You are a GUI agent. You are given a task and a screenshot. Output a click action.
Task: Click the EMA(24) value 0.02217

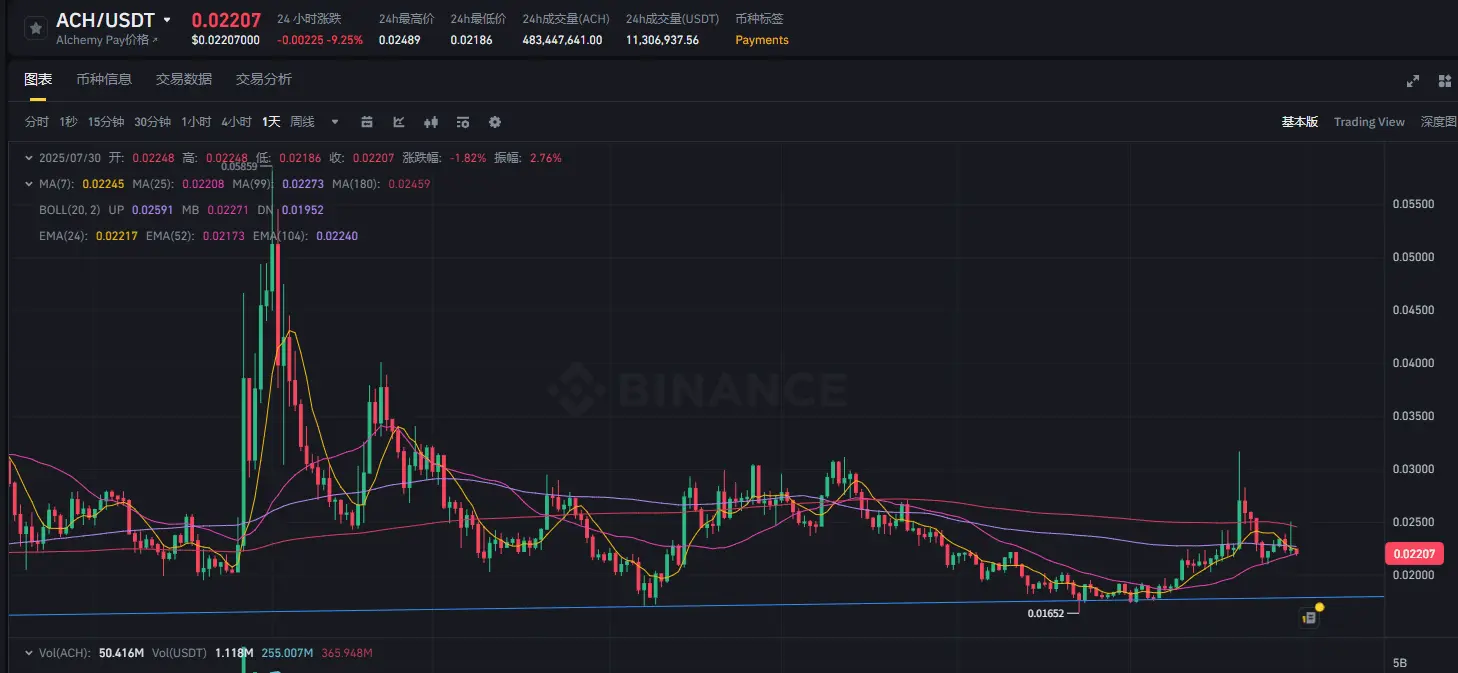pyautogui.click(x=116, y=236)
